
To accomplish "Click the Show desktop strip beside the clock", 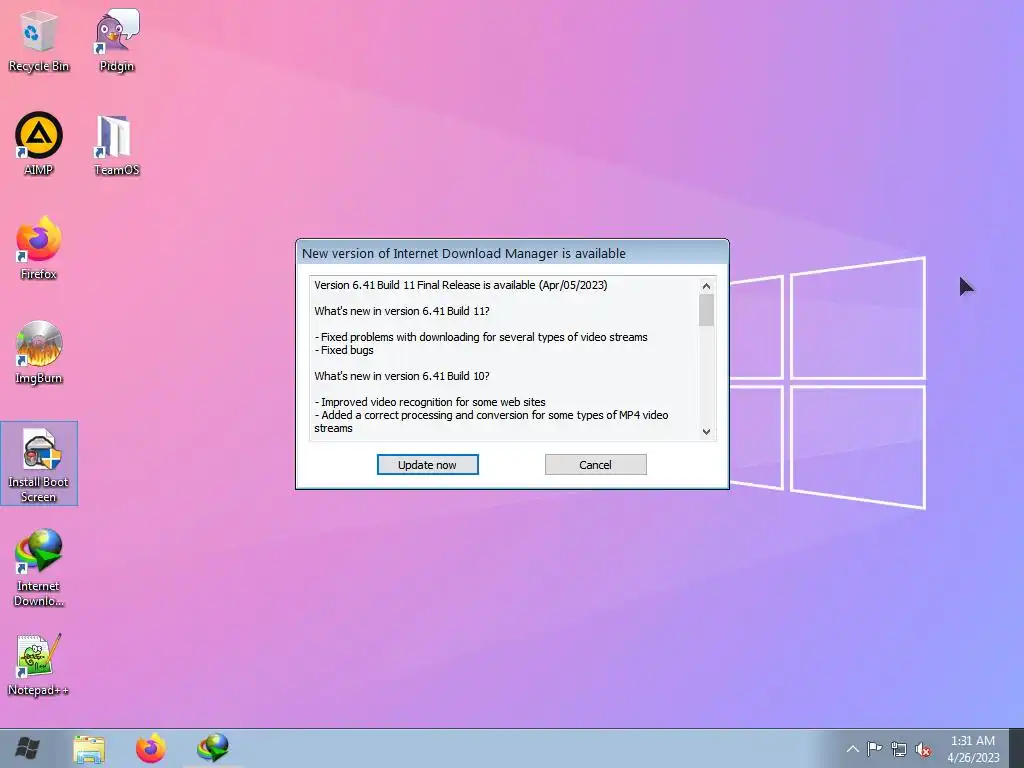I will coord(1016,748).
